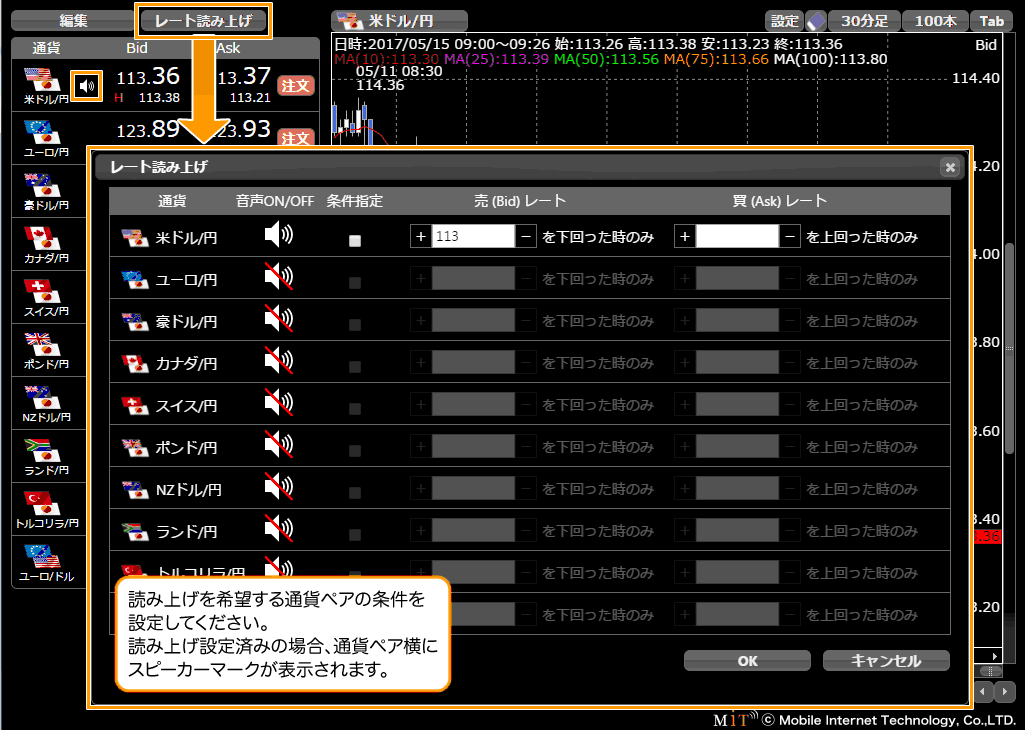Click the speaker icon next to 米ドル/円 in rate list
1025x730 pixels.
[89, 86]
